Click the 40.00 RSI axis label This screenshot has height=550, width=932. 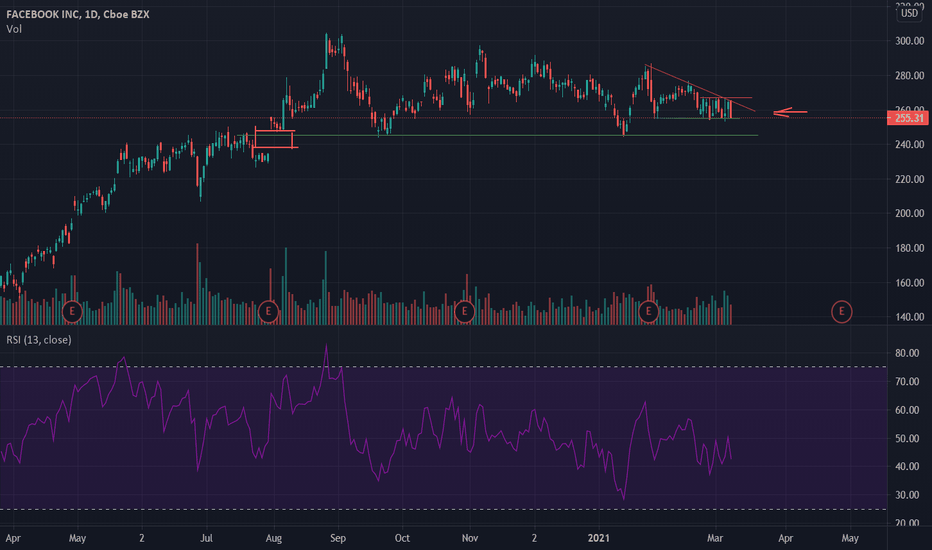[907, 467]
